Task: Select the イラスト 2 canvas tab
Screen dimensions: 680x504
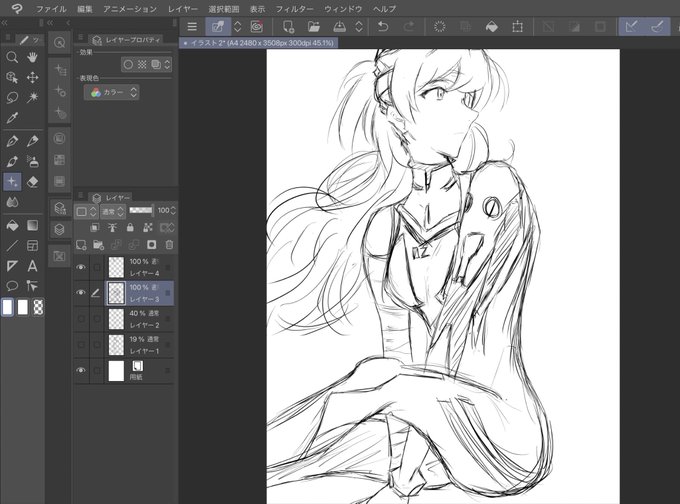Action: pos(258,43)
